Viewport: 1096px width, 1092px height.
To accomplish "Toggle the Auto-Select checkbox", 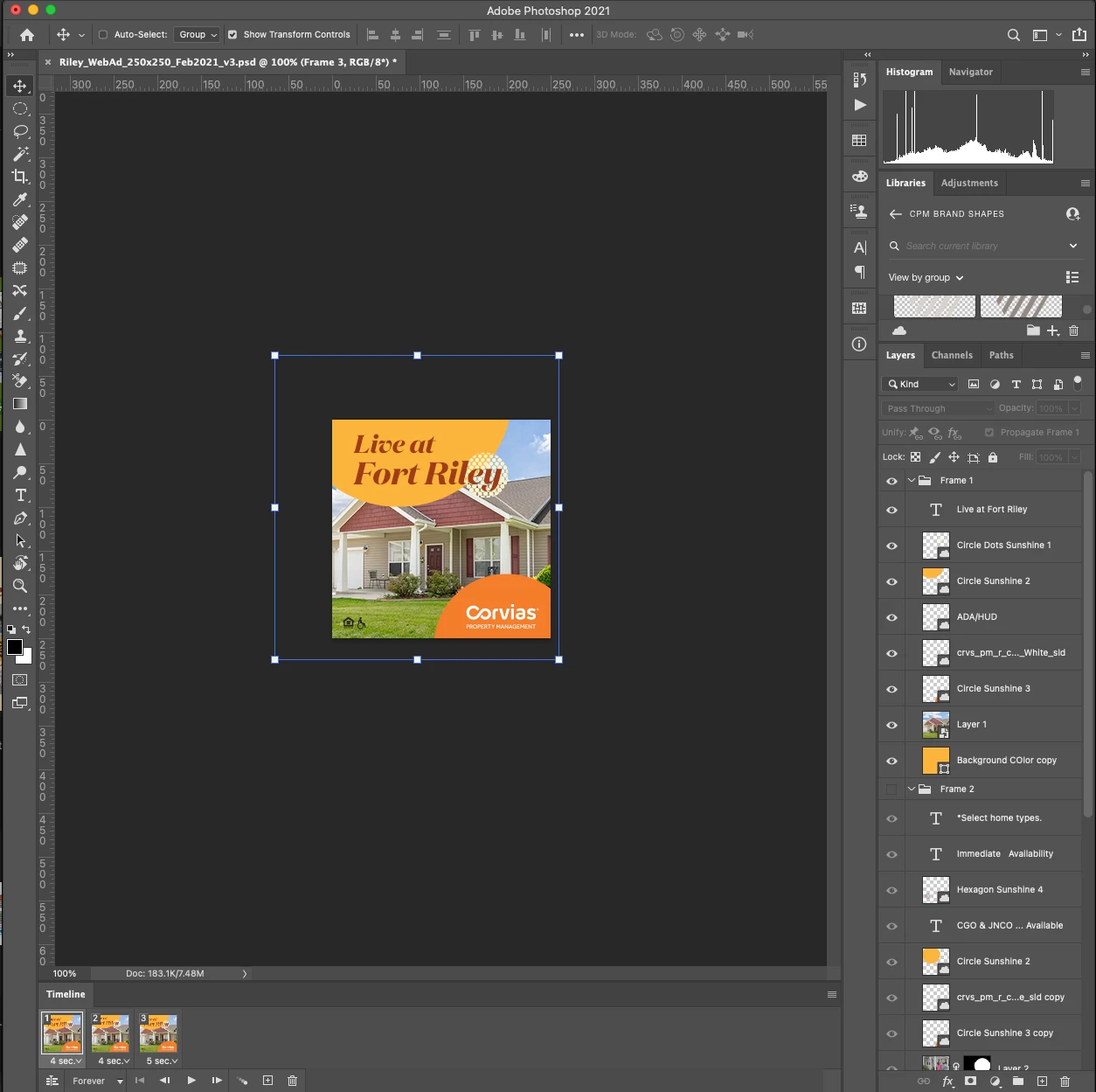I will click(103, 35).
